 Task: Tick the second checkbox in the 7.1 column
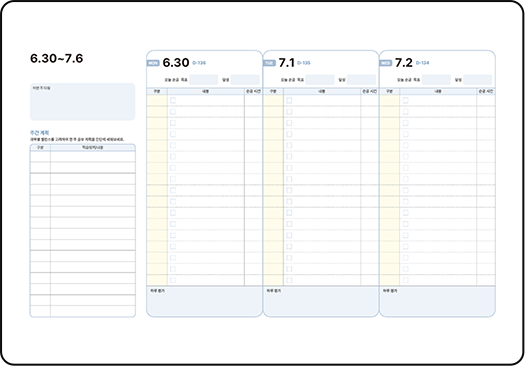(289, 112)
